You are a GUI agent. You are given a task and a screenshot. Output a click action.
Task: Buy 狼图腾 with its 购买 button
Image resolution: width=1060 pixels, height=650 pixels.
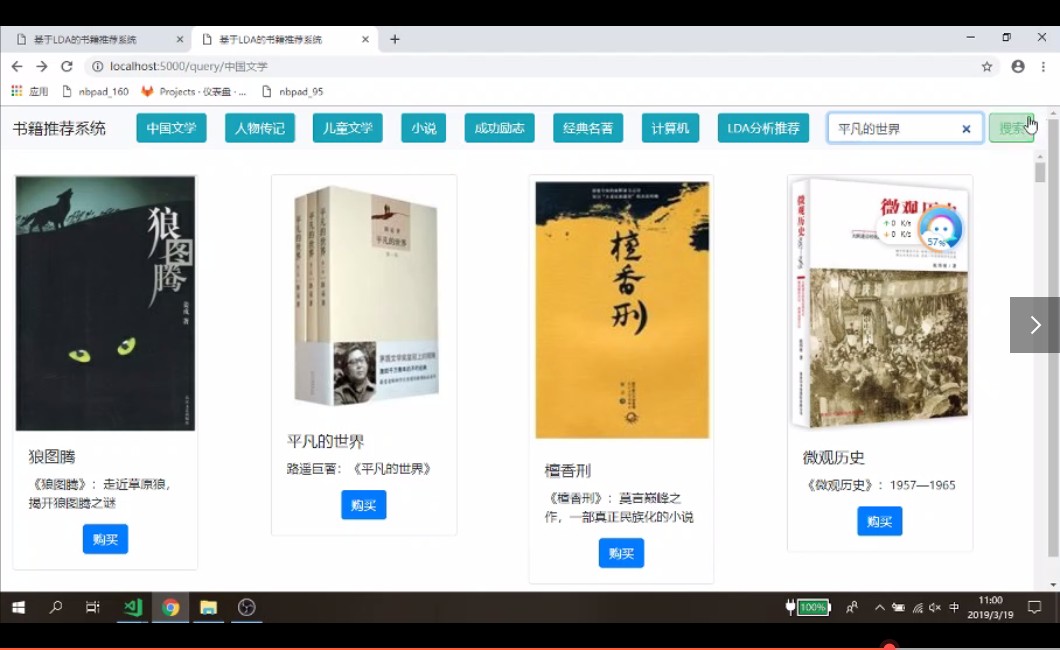pyautogui.click(x=105, y=539)
